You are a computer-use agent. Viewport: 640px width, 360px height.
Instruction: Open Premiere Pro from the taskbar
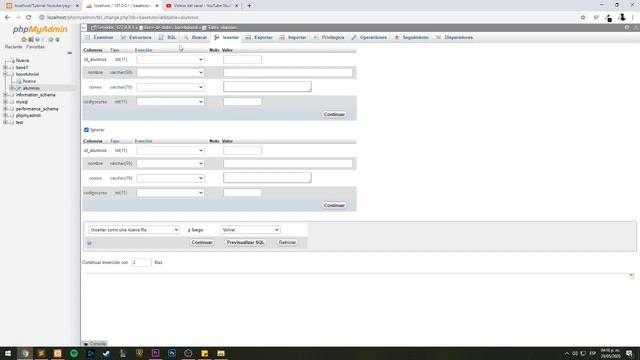click(x=156, y=353)
